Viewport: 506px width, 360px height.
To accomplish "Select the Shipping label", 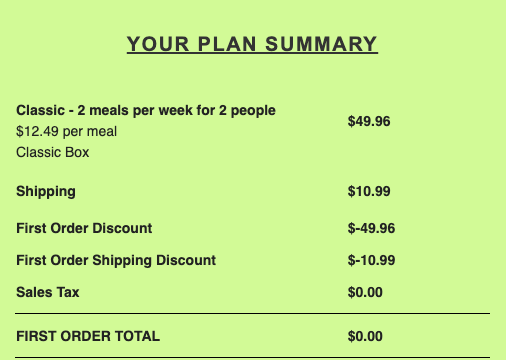I will pyautogui.click(x=46, y=192).
